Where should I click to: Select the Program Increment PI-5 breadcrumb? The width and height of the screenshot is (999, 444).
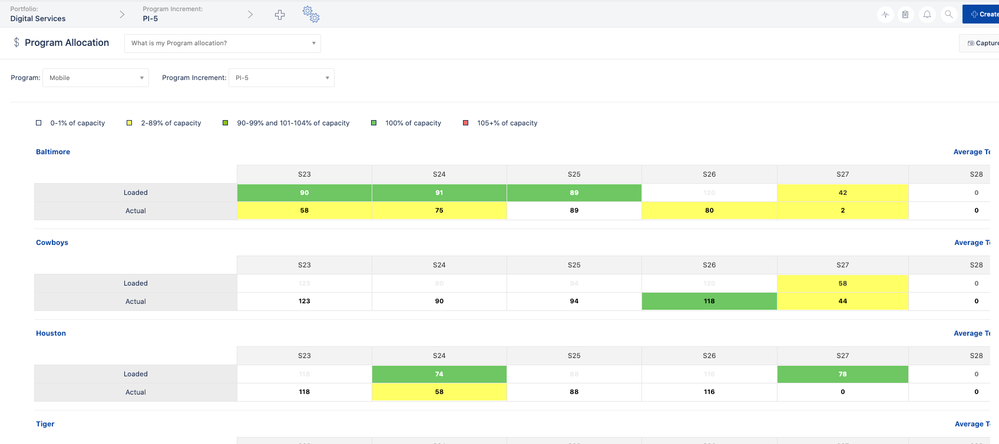[x=173, y=14]
